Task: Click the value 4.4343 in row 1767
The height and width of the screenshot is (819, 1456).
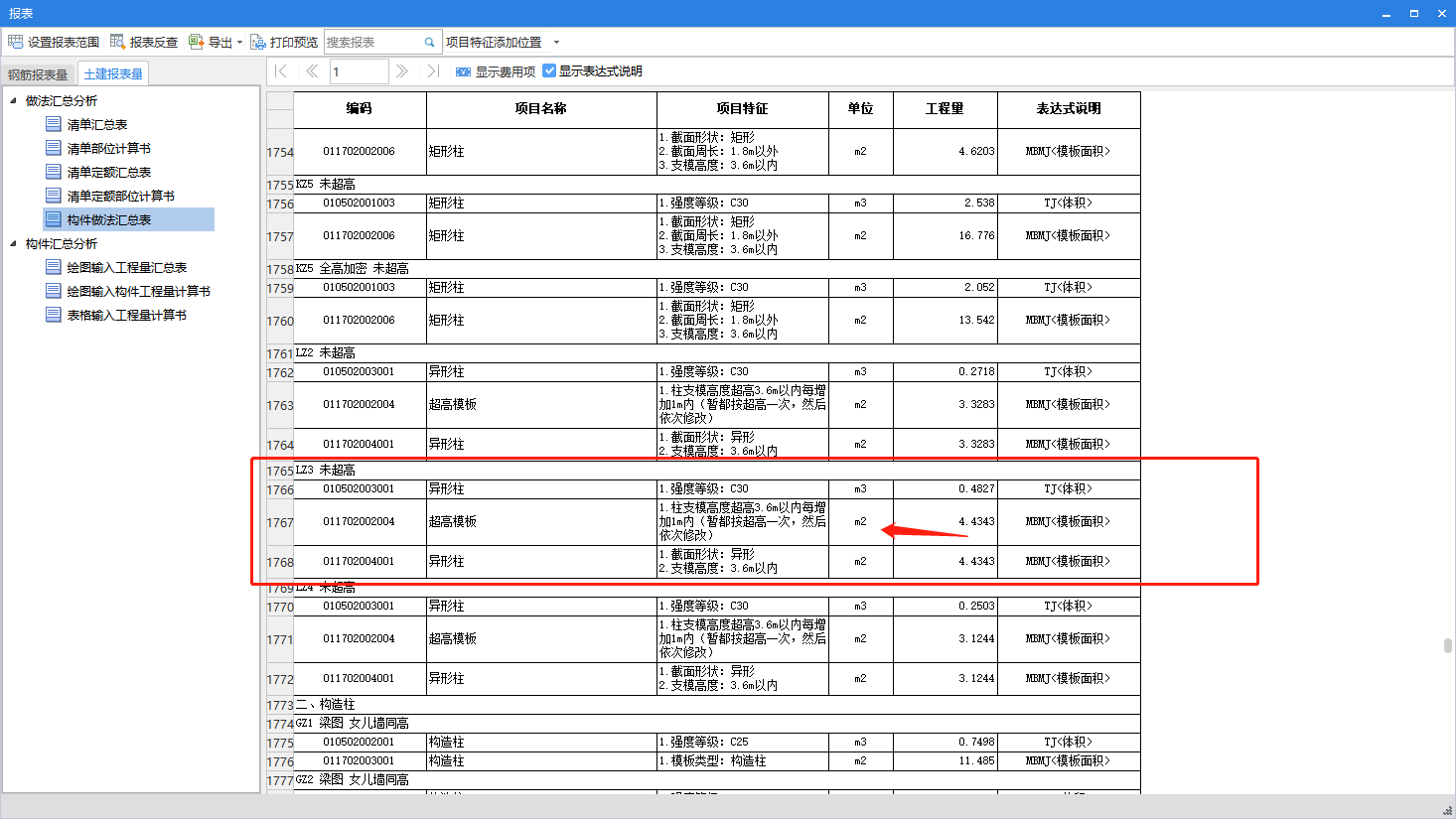Action: coord(976,521)
